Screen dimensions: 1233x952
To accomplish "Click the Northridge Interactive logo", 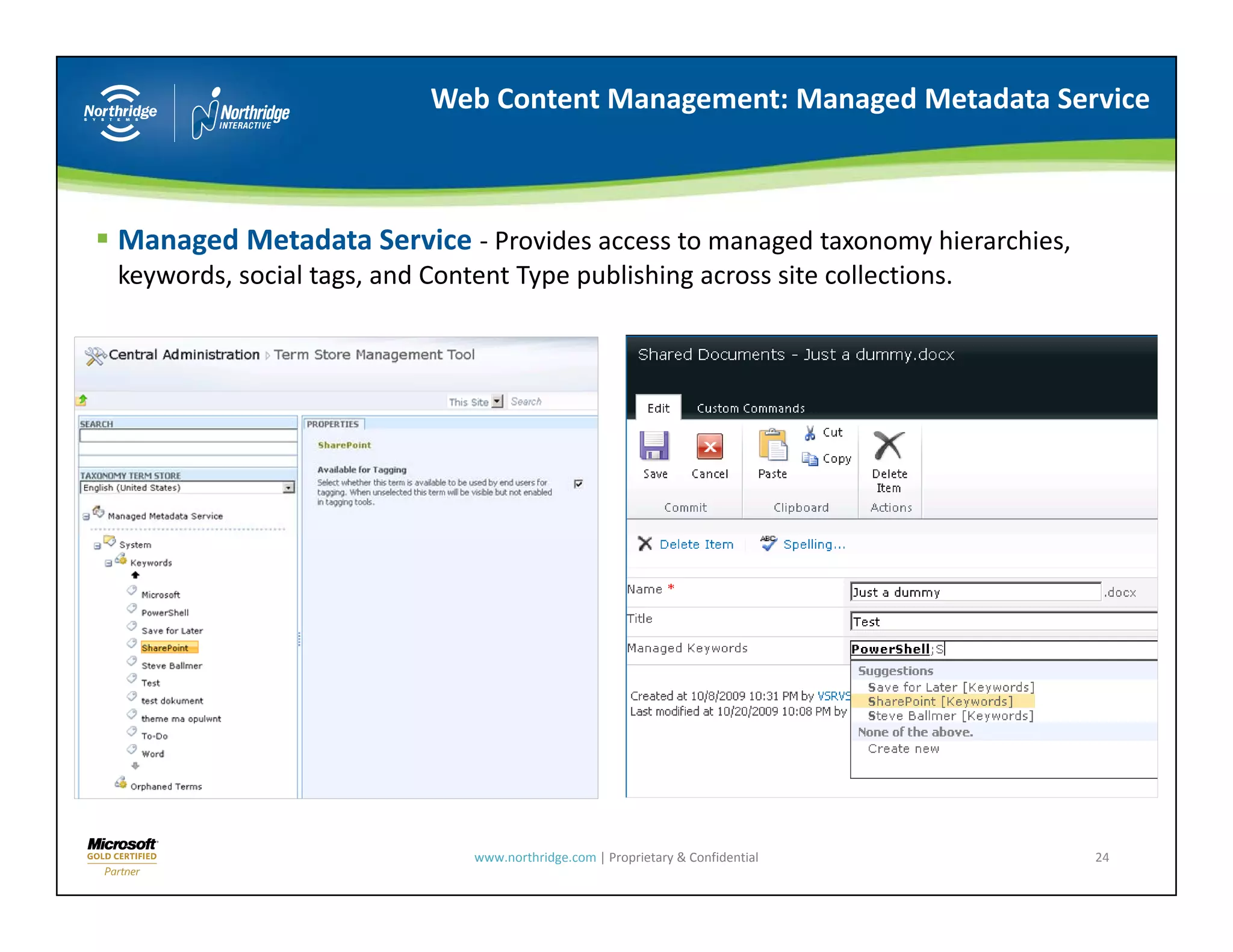I will tap(240, 114).
